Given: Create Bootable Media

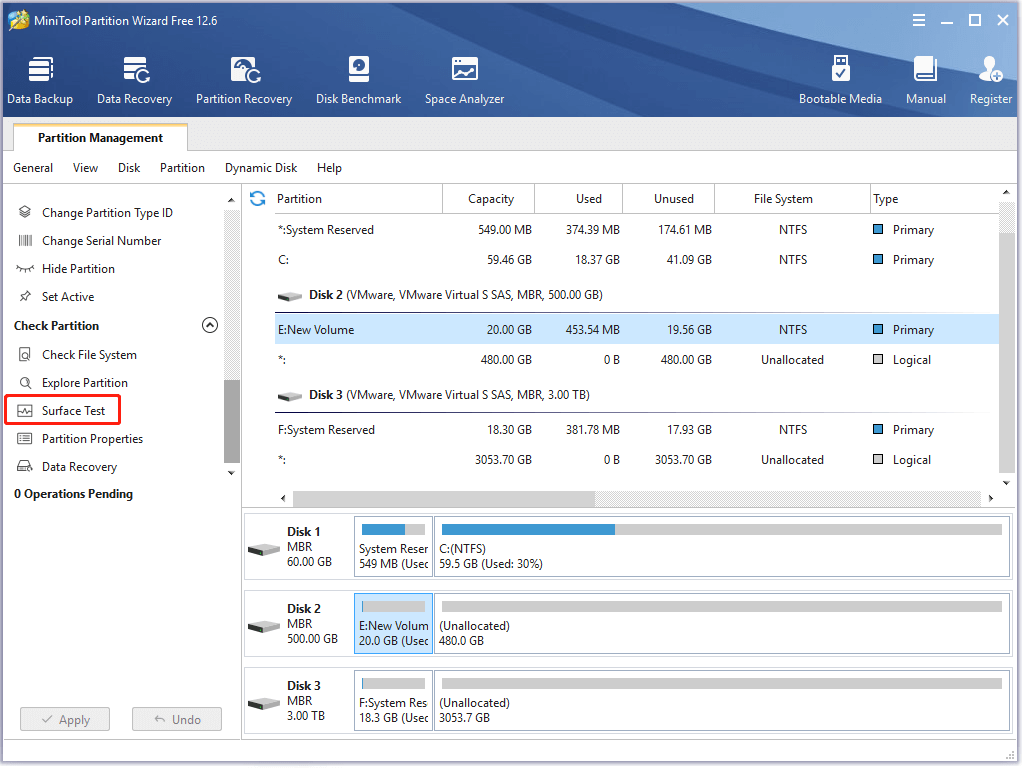Looking at the screenshot, I should (840, 80).
